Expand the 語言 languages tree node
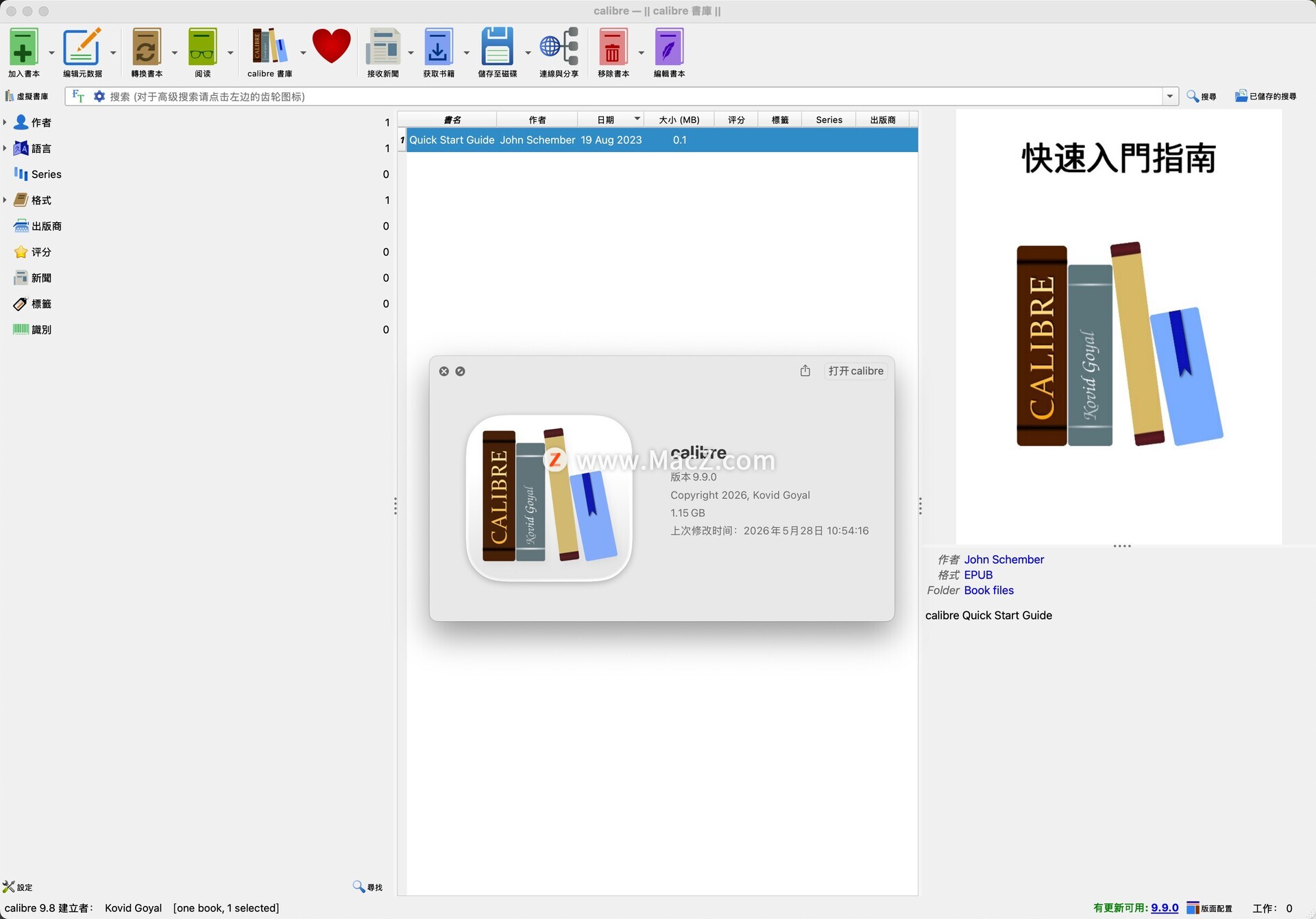 click(x=5, y=148)
